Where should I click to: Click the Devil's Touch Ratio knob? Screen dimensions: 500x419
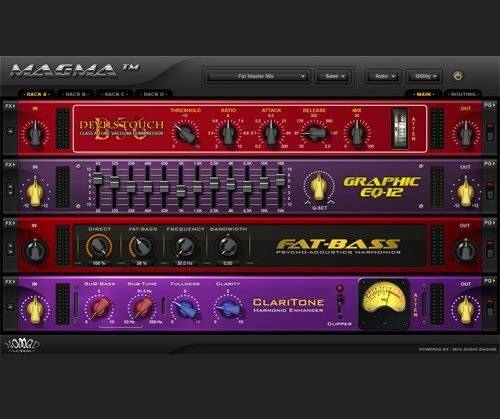point(228,133)
